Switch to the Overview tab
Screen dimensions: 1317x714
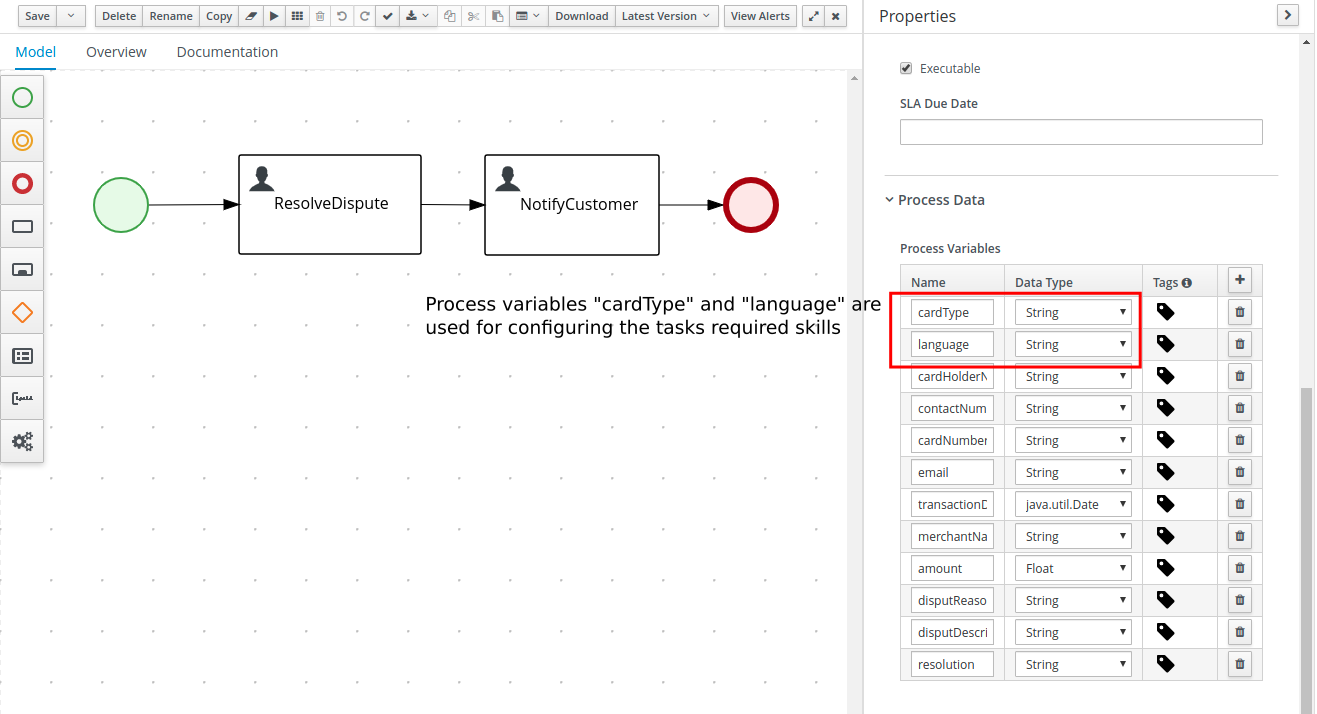tap(116, 52)
